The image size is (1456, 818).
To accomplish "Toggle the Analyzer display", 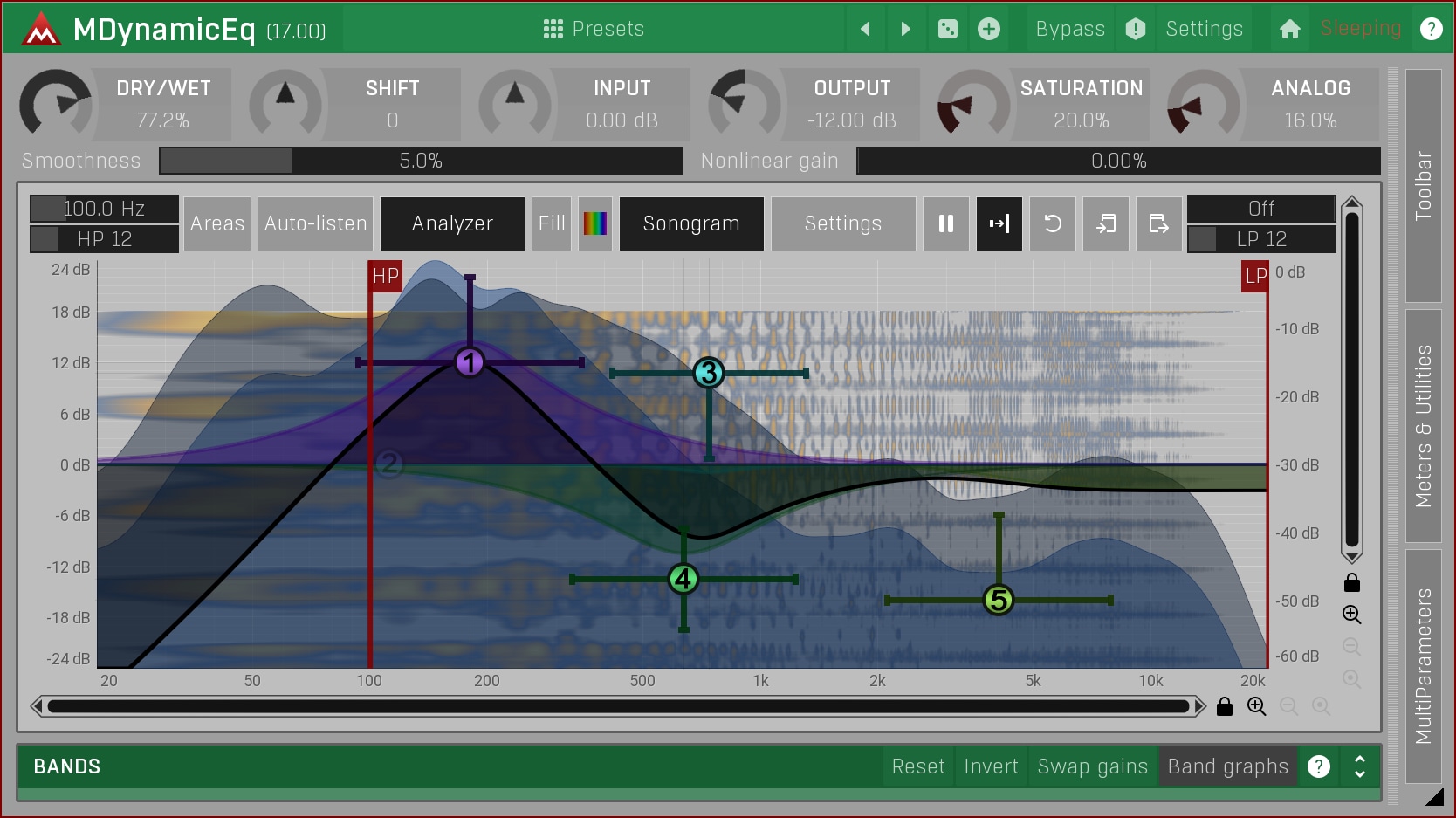I will coord(452,223).
